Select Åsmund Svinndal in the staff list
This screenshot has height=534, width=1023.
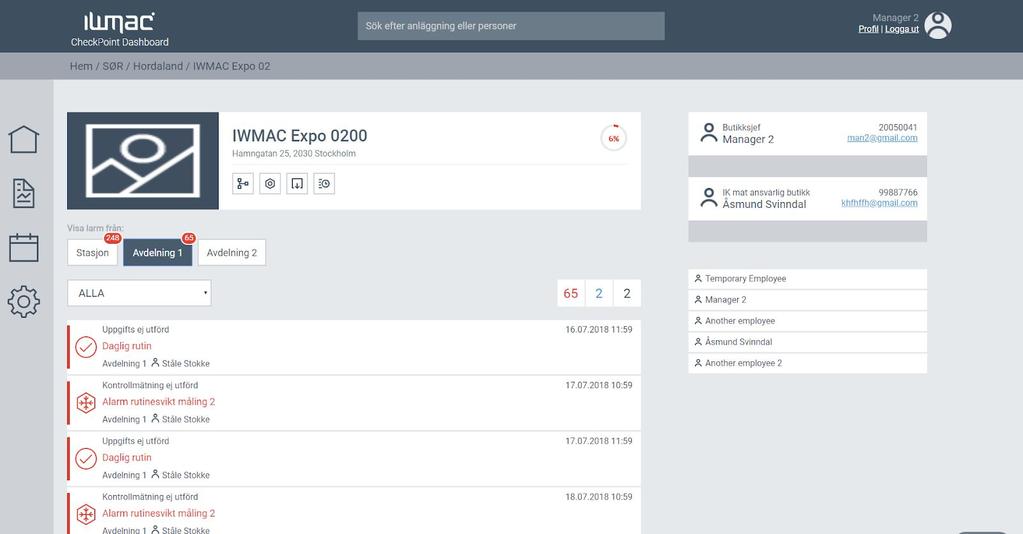click(808, 342)
